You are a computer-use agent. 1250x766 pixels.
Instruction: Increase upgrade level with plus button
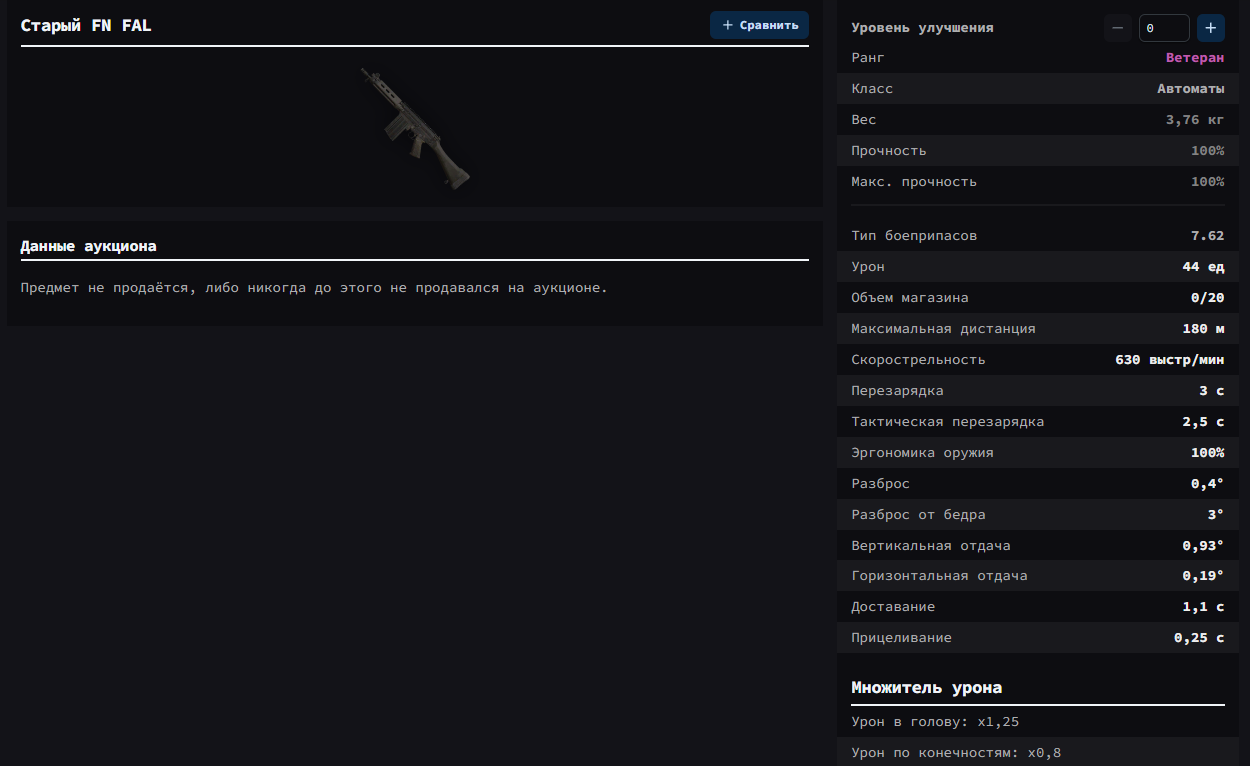coord(1210,28)
